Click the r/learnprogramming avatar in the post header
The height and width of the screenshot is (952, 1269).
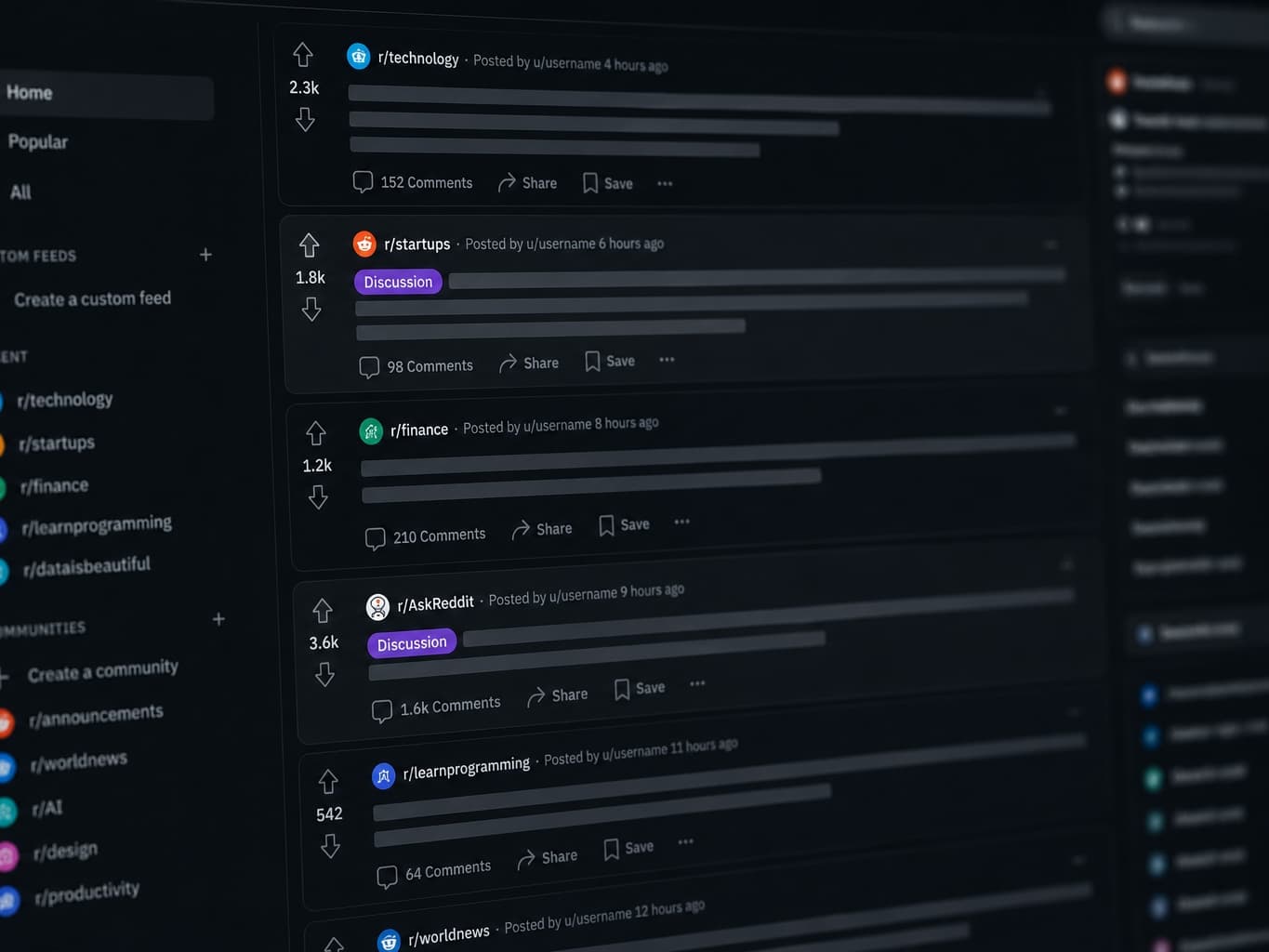[383, 775]
